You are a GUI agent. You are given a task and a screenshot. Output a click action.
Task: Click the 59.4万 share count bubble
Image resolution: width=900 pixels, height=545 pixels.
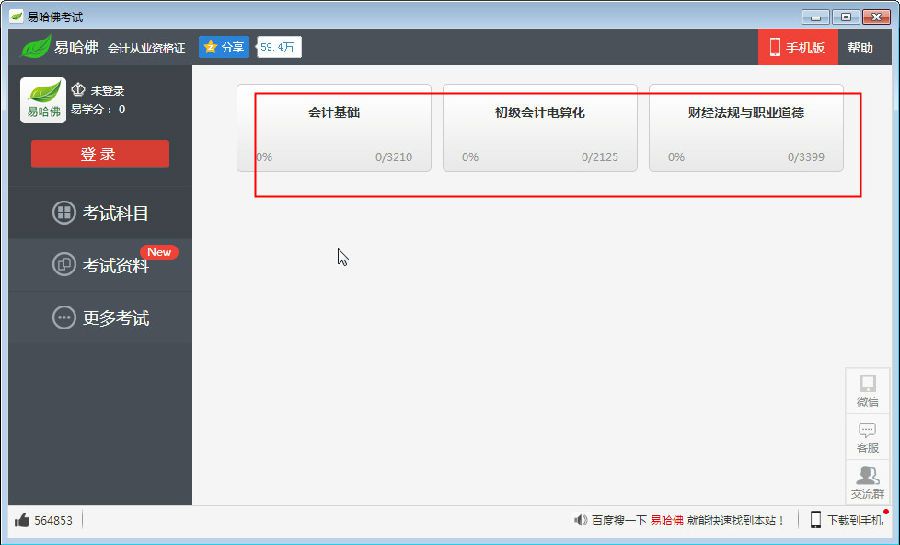point(279,47)
